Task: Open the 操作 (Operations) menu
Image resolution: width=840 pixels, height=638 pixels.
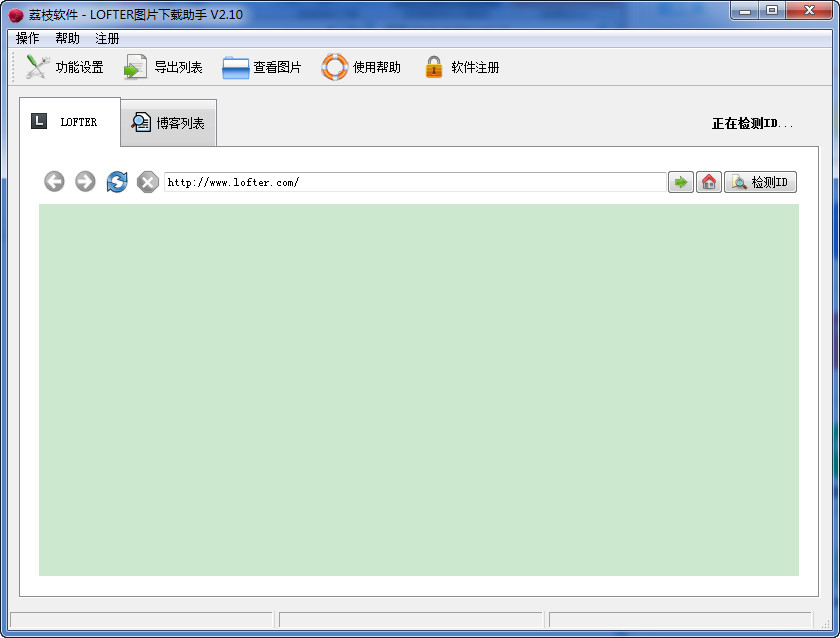Action: [x=25, y=38]
